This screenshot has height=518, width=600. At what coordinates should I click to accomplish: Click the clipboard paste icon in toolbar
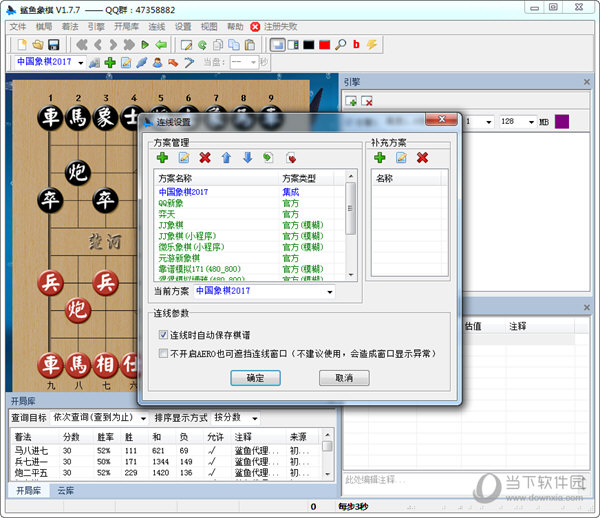(250, 45)
